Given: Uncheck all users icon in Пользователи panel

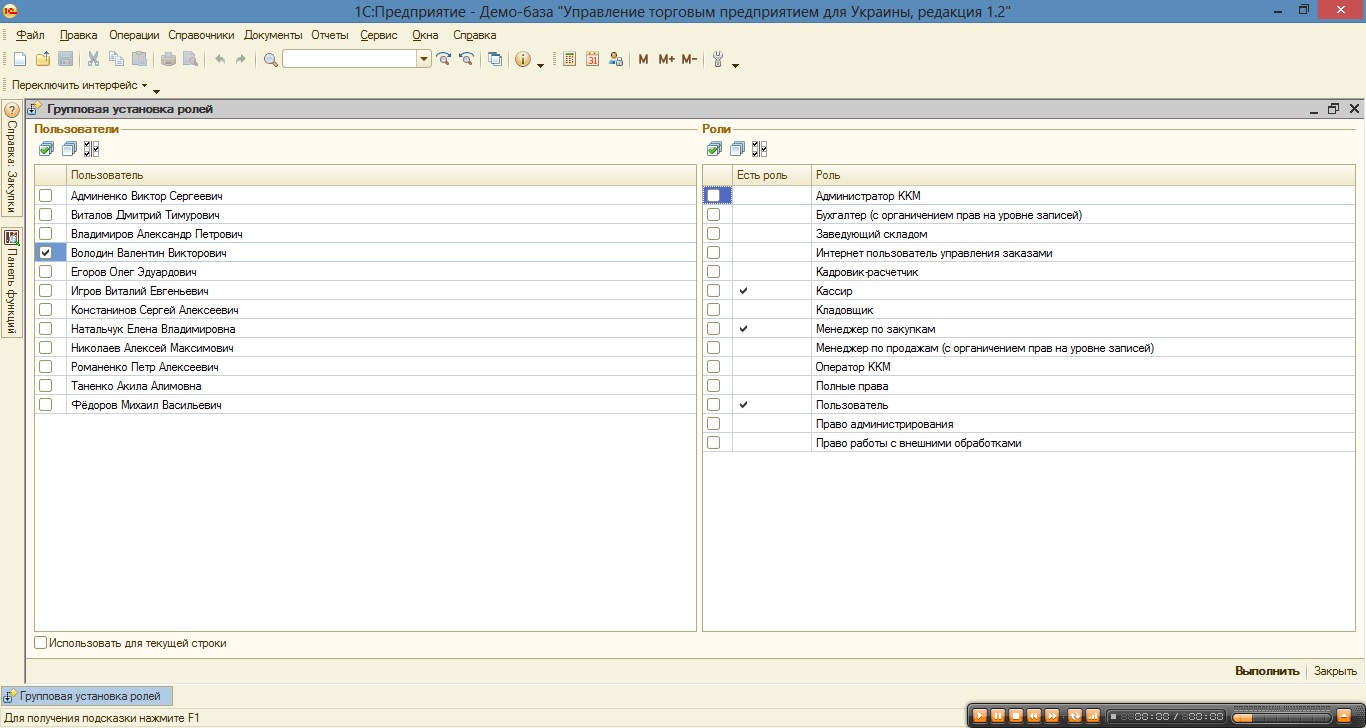Looking at the screenshot, I should click(x=69, y=149).
